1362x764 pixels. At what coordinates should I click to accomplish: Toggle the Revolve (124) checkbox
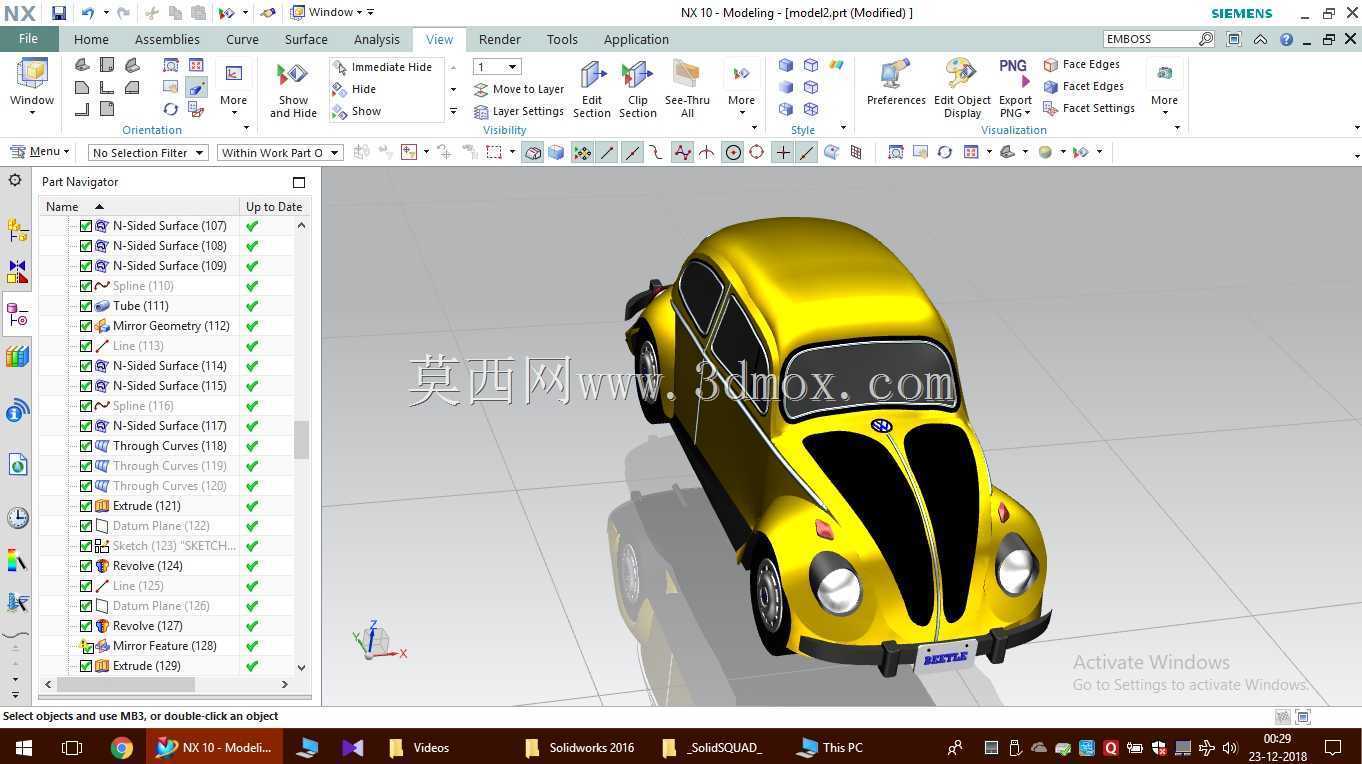coord(86,566)
